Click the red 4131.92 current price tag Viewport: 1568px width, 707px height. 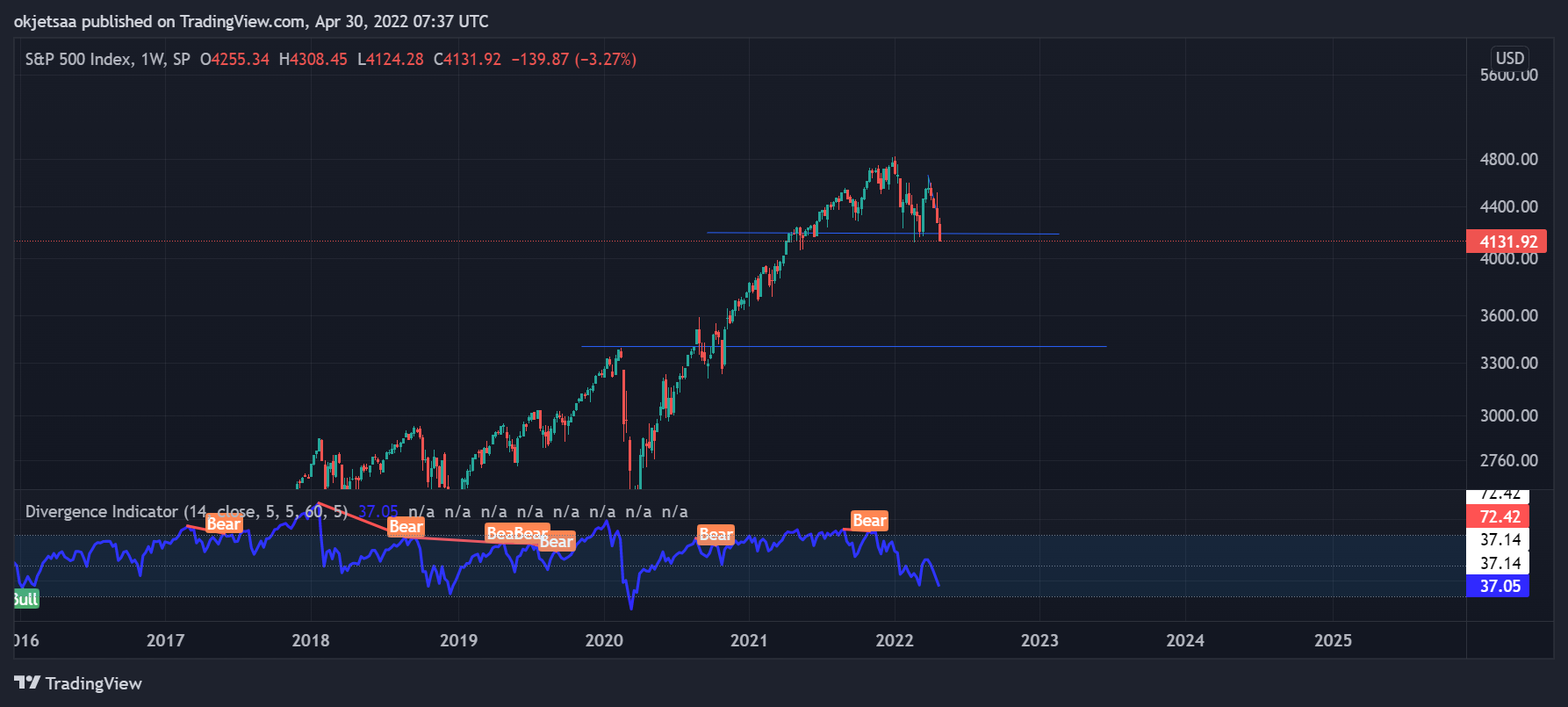tap(1507, 242)
